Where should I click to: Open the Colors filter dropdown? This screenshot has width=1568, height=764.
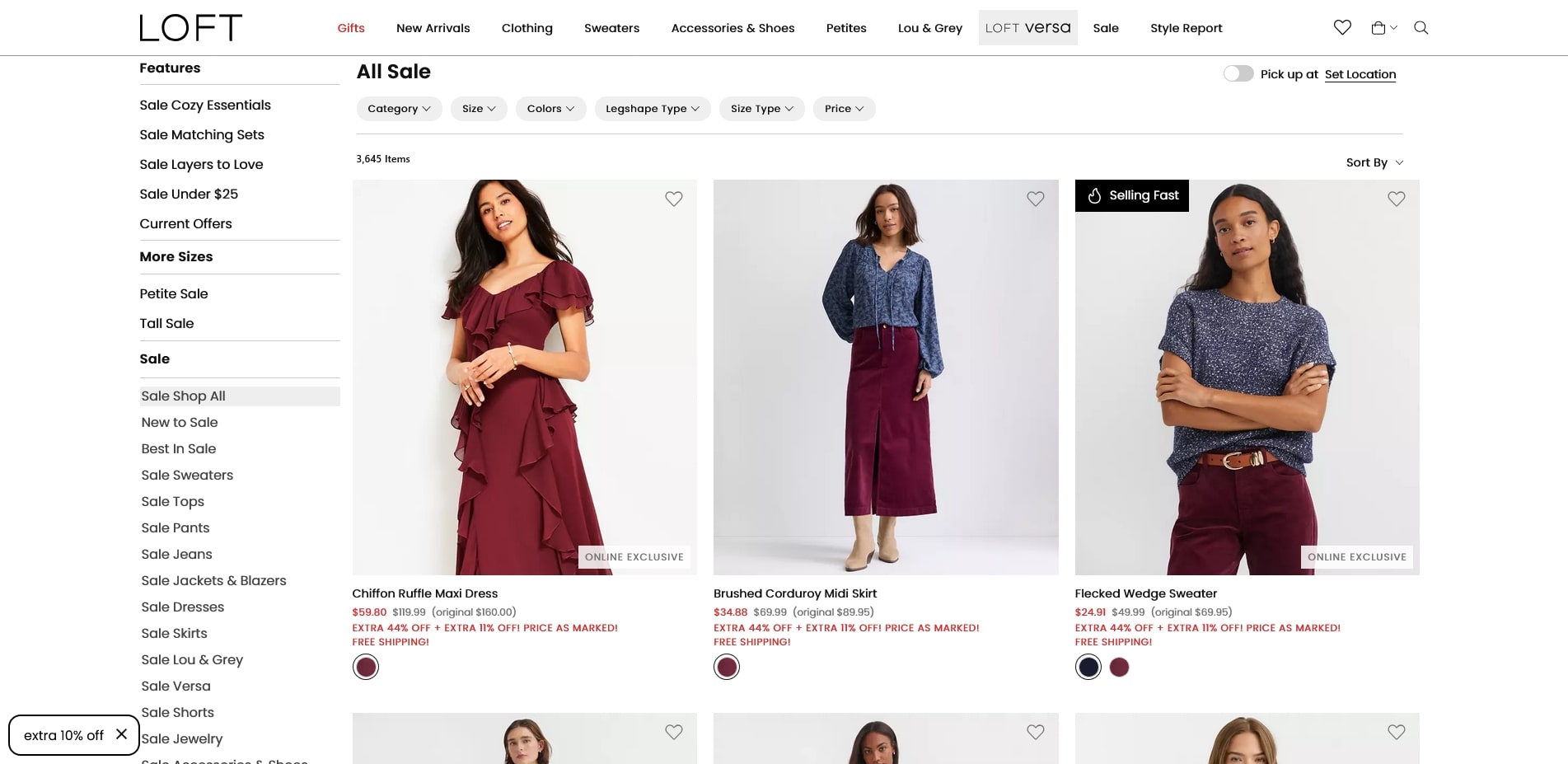(550, 109)
